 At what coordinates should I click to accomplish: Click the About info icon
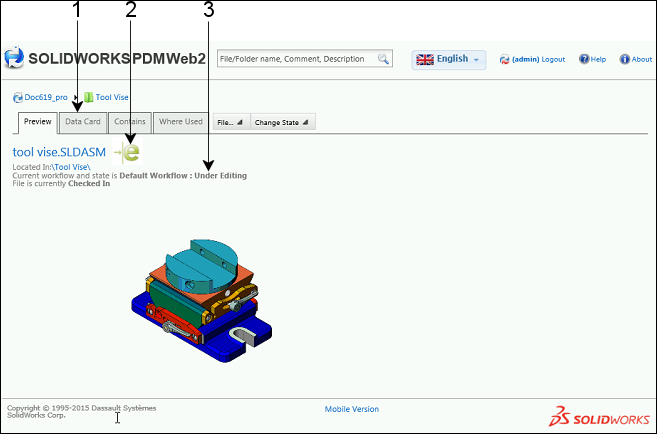point(624,59)
